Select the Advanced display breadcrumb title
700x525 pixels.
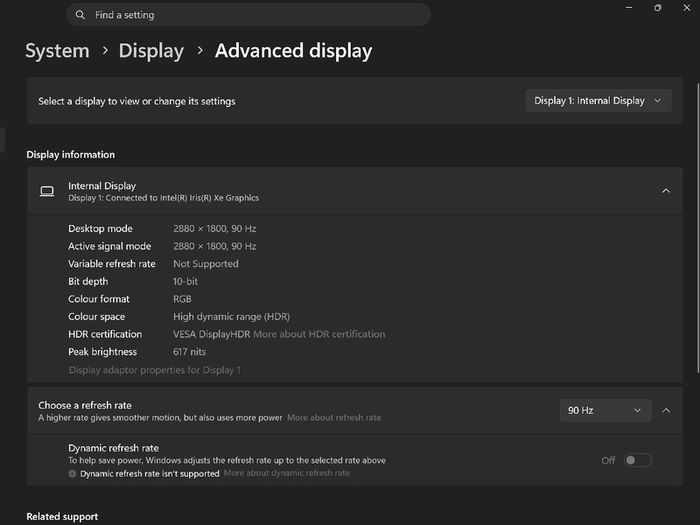tap(293, 51)
